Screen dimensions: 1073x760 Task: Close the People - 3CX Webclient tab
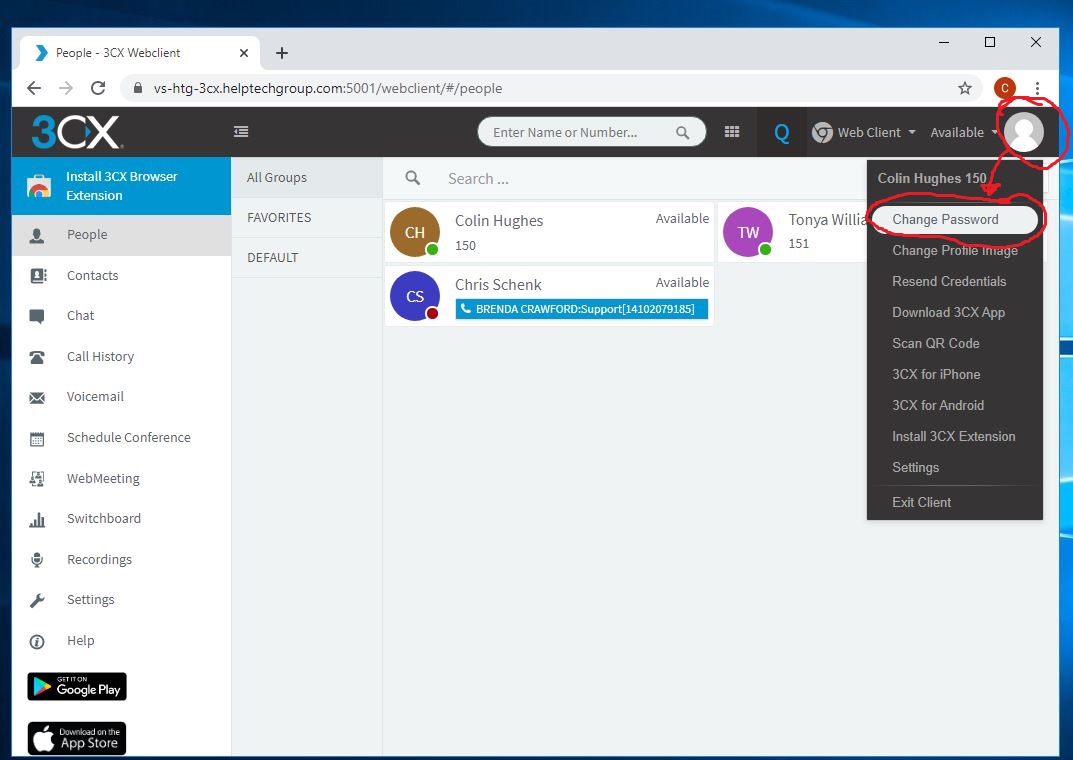click(x=244, y=53)
